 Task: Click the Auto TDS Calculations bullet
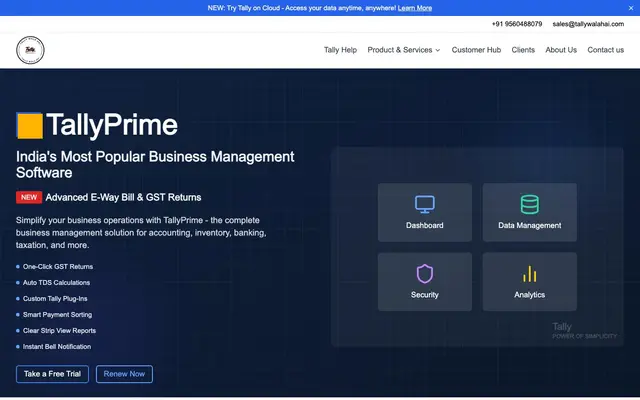[x=56, y=282]
